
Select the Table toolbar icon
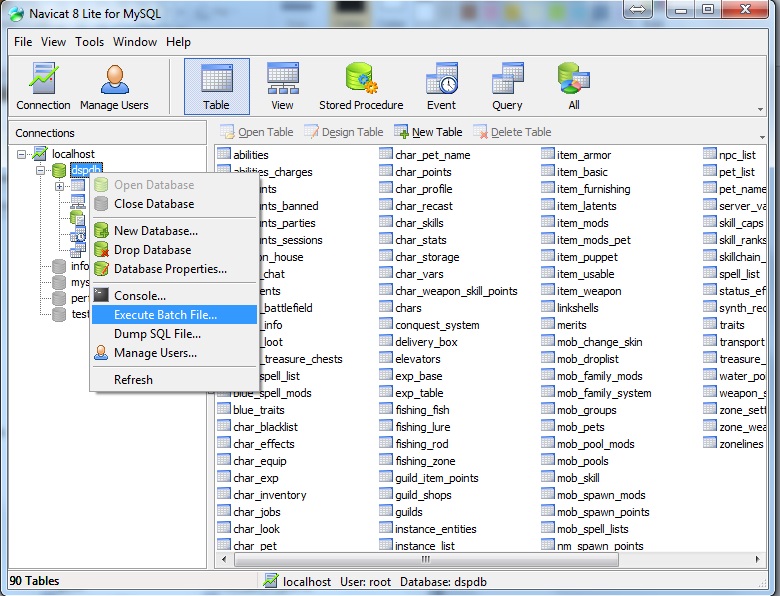point(216,86)
